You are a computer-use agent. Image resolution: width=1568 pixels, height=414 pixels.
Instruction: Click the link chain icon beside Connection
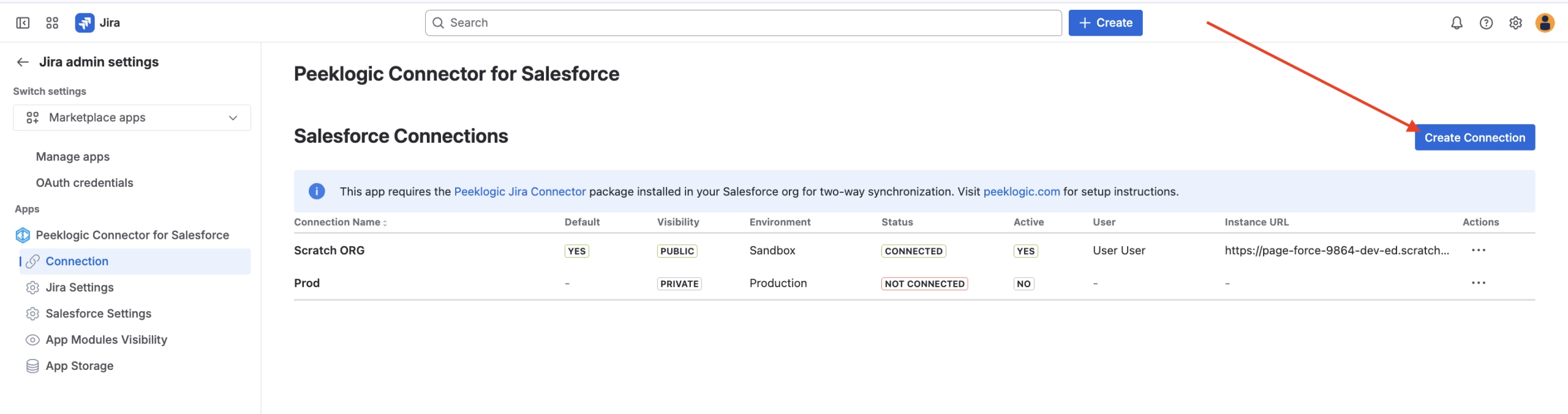[33, 262]
